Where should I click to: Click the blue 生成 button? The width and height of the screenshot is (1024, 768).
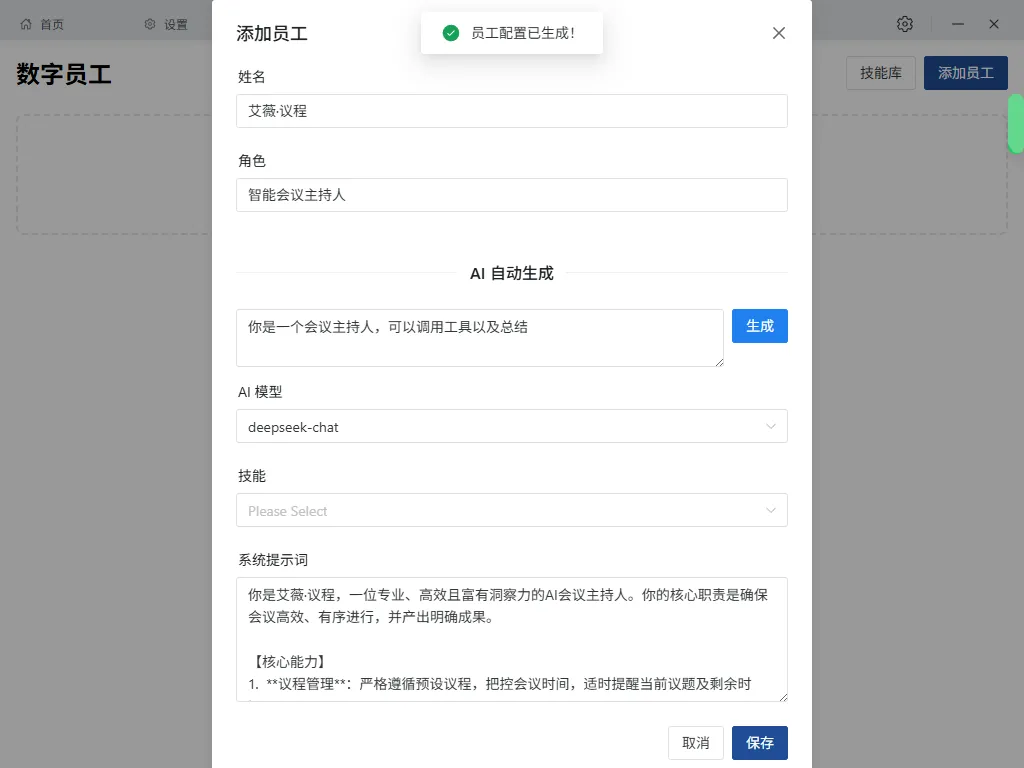pos(759,325)
